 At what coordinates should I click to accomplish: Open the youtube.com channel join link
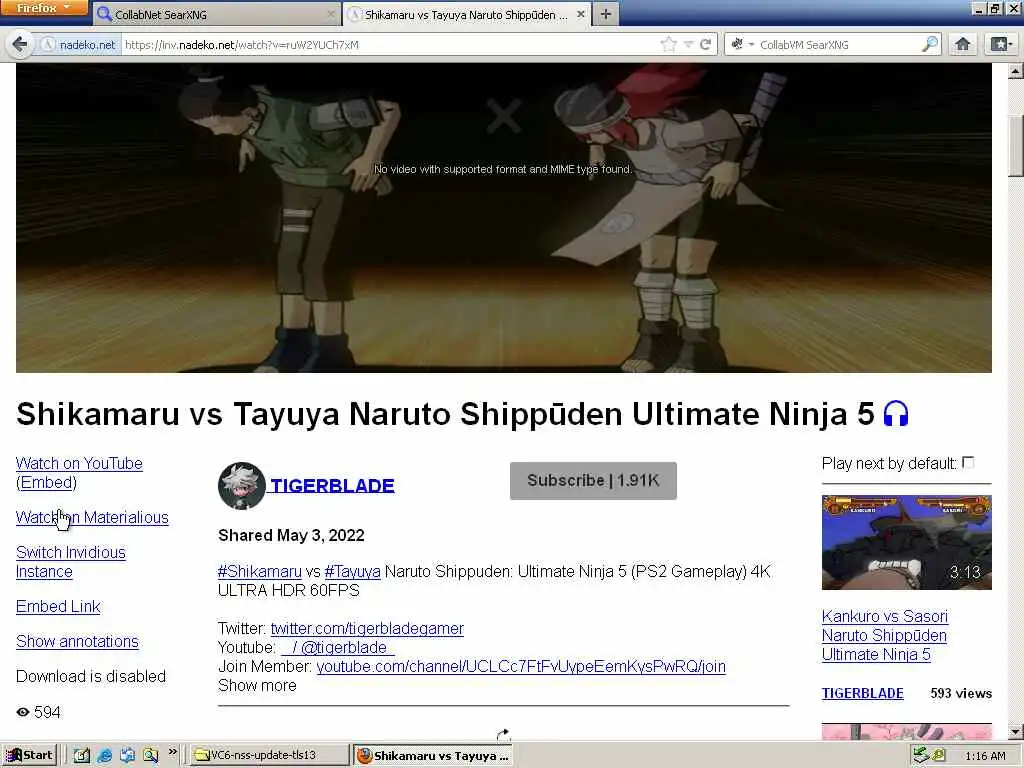point(520,666)
